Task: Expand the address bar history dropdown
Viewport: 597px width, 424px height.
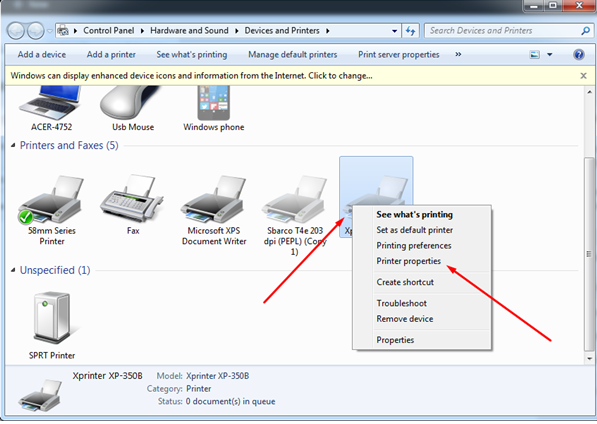Action: coord(394,31)
